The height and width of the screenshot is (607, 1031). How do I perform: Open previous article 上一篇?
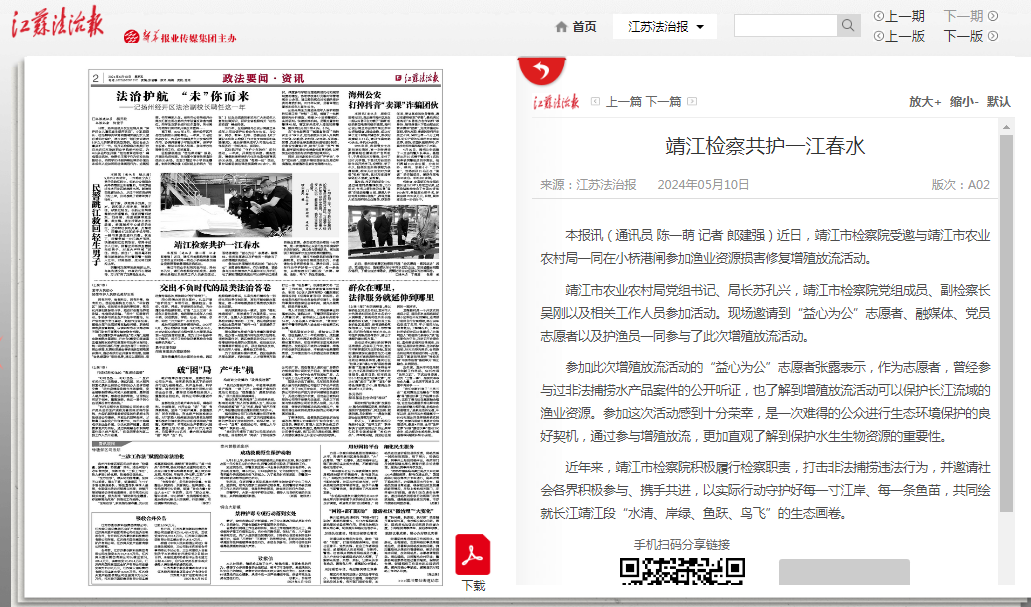(623, 101)
